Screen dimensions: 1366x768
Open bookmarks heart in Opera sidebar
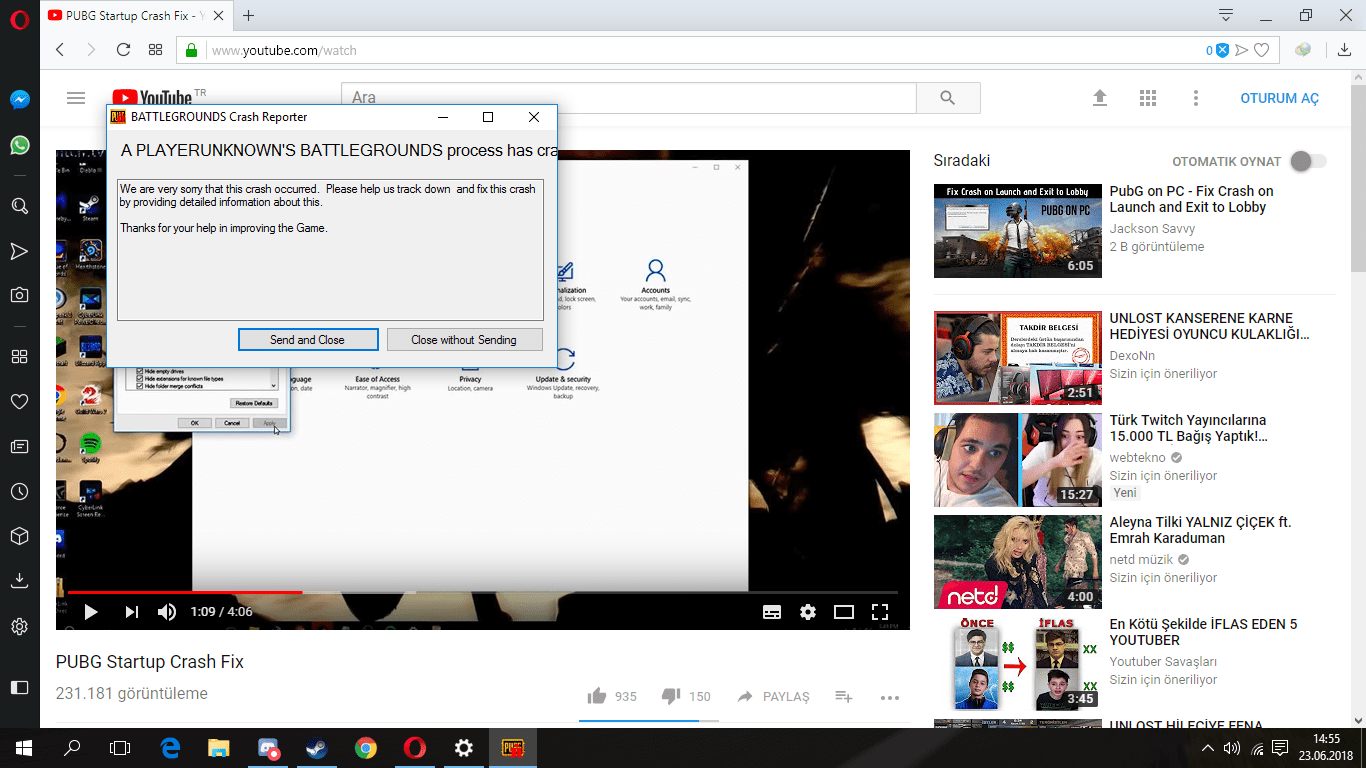tap(19, 401)
